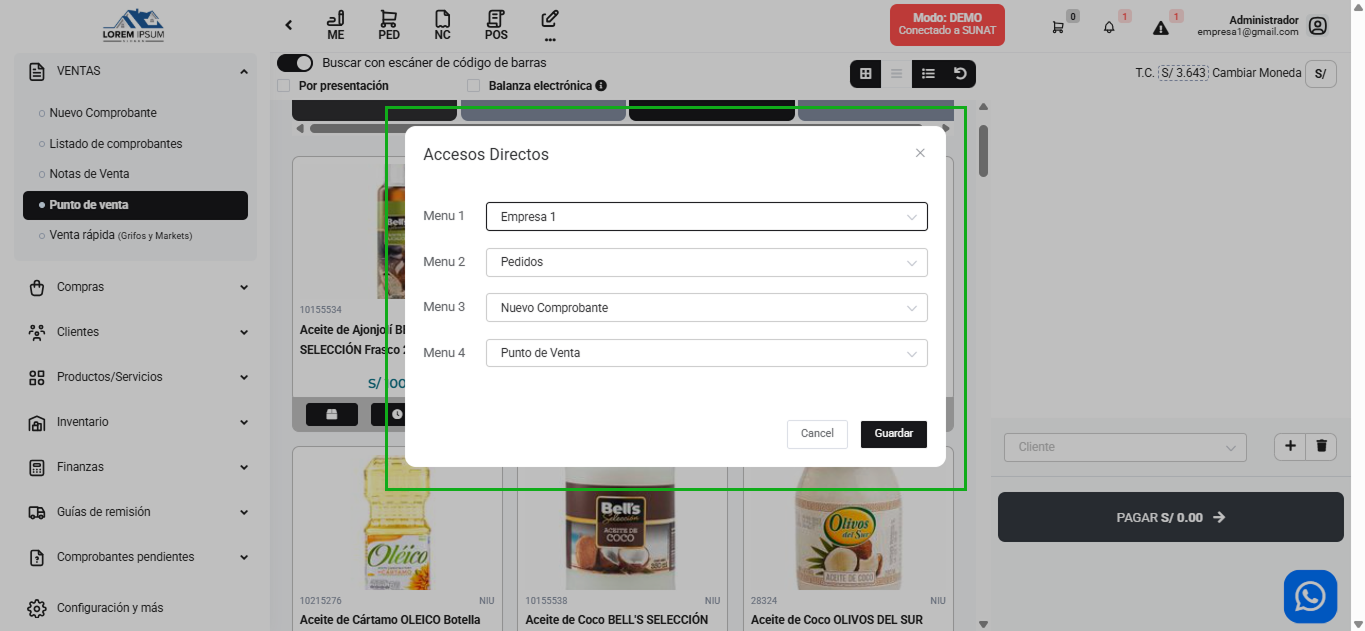Cancel the Accesos Directos dialog

[817, 434]
